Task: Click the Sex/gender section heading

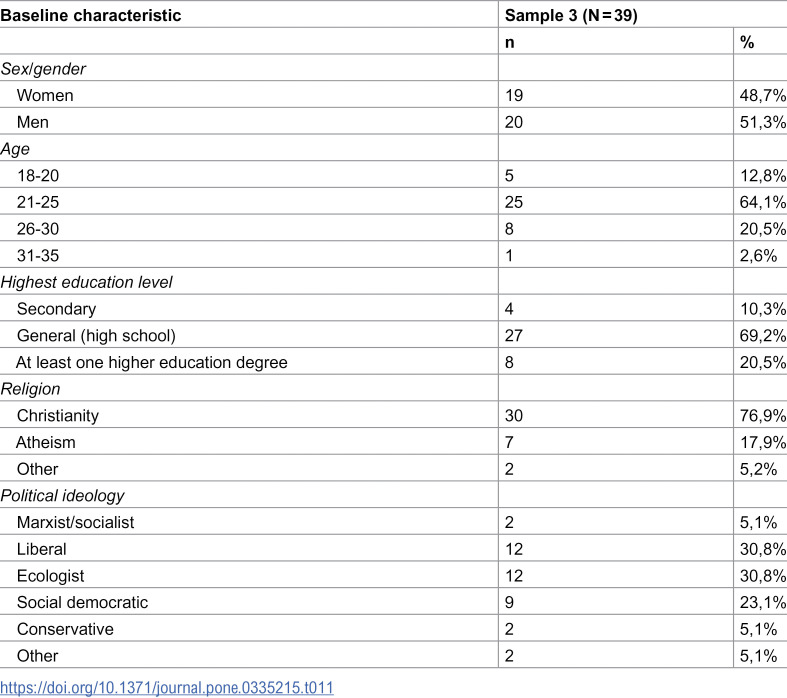Action: pyautogui.click(x=43, y=69)
